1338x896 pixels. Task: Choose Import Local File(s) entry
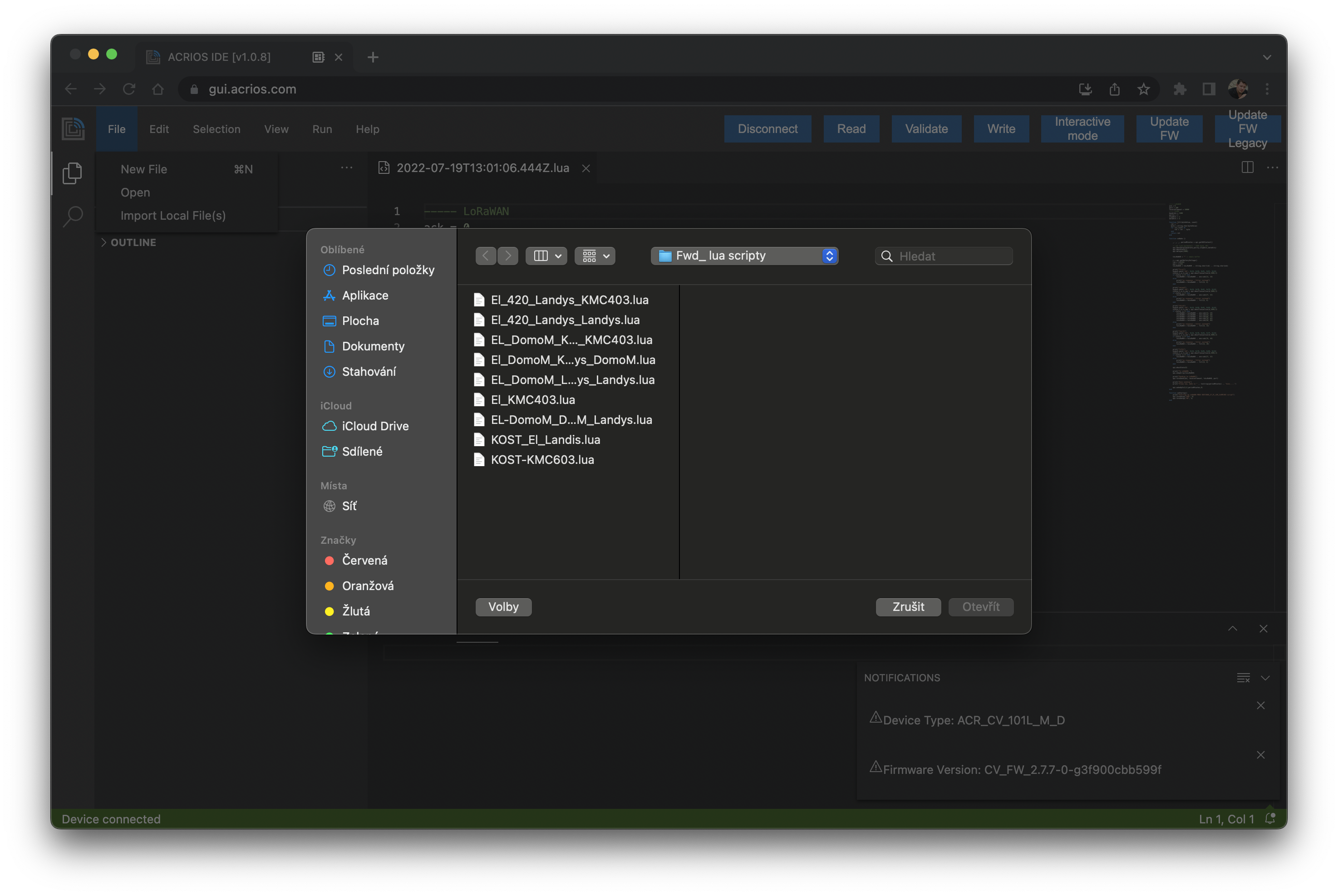(x=187, y=216)
